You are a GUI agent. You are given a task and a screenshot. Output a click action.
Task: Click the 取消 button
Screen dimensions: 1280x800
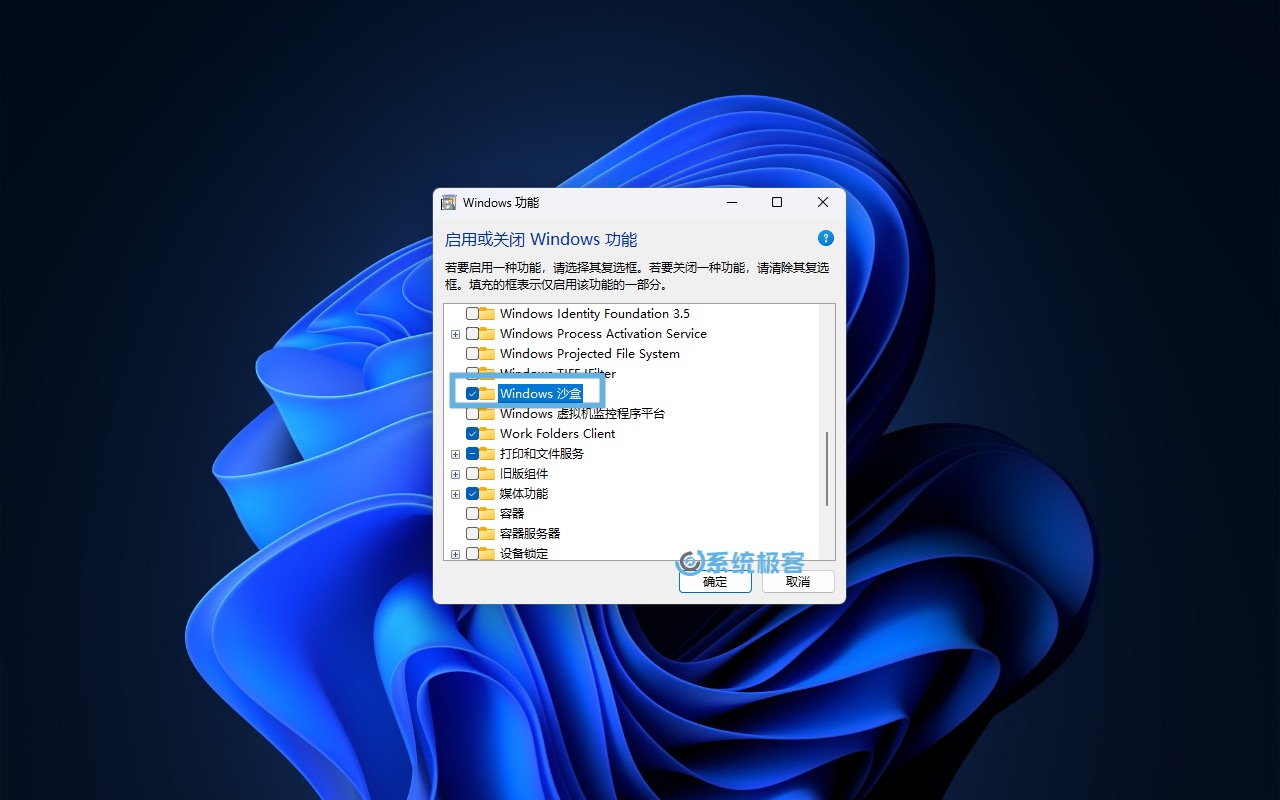pyautogui.click(x=798, y=581)
